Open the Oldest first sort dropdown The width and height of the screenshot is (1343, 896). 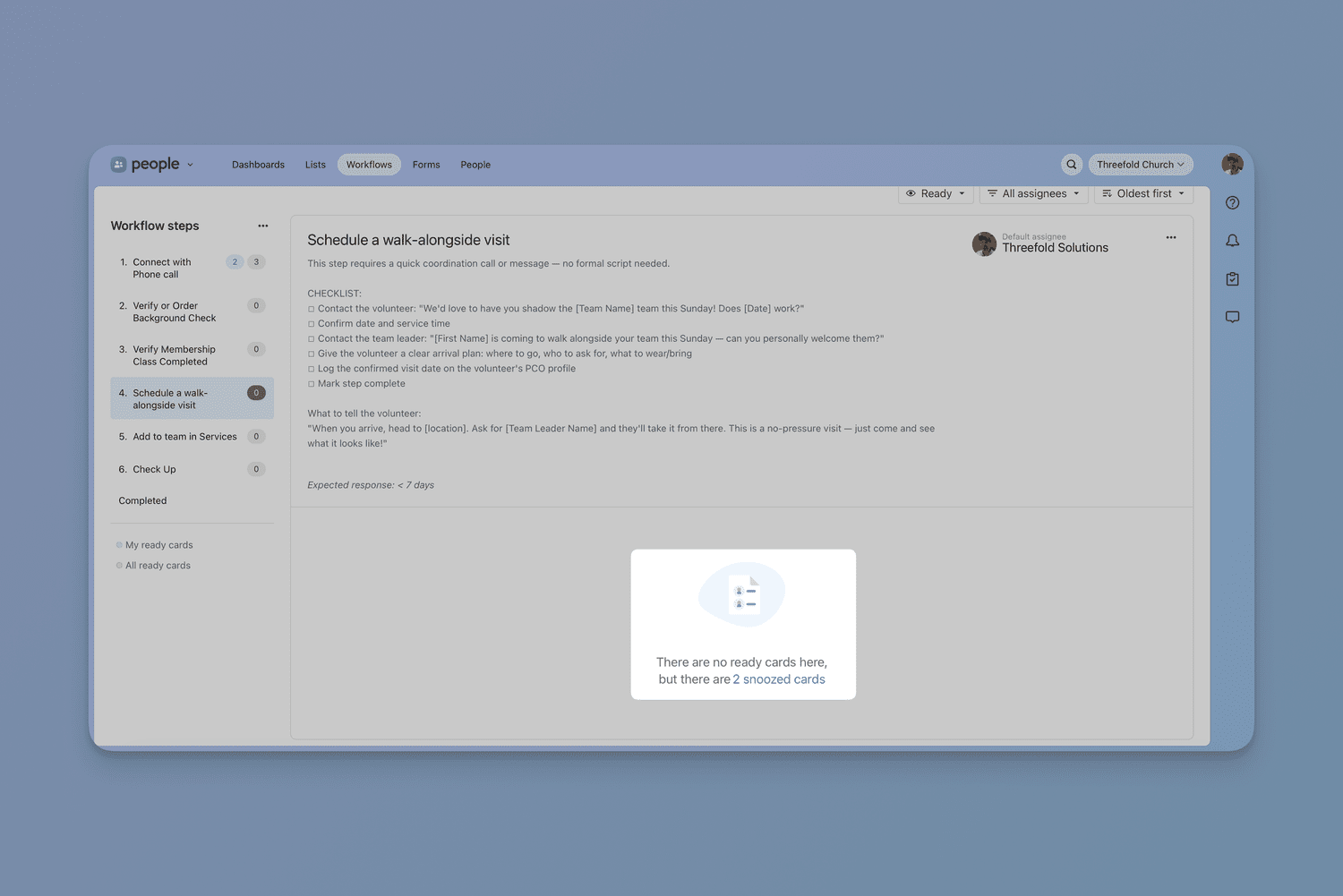(1143, 193)
